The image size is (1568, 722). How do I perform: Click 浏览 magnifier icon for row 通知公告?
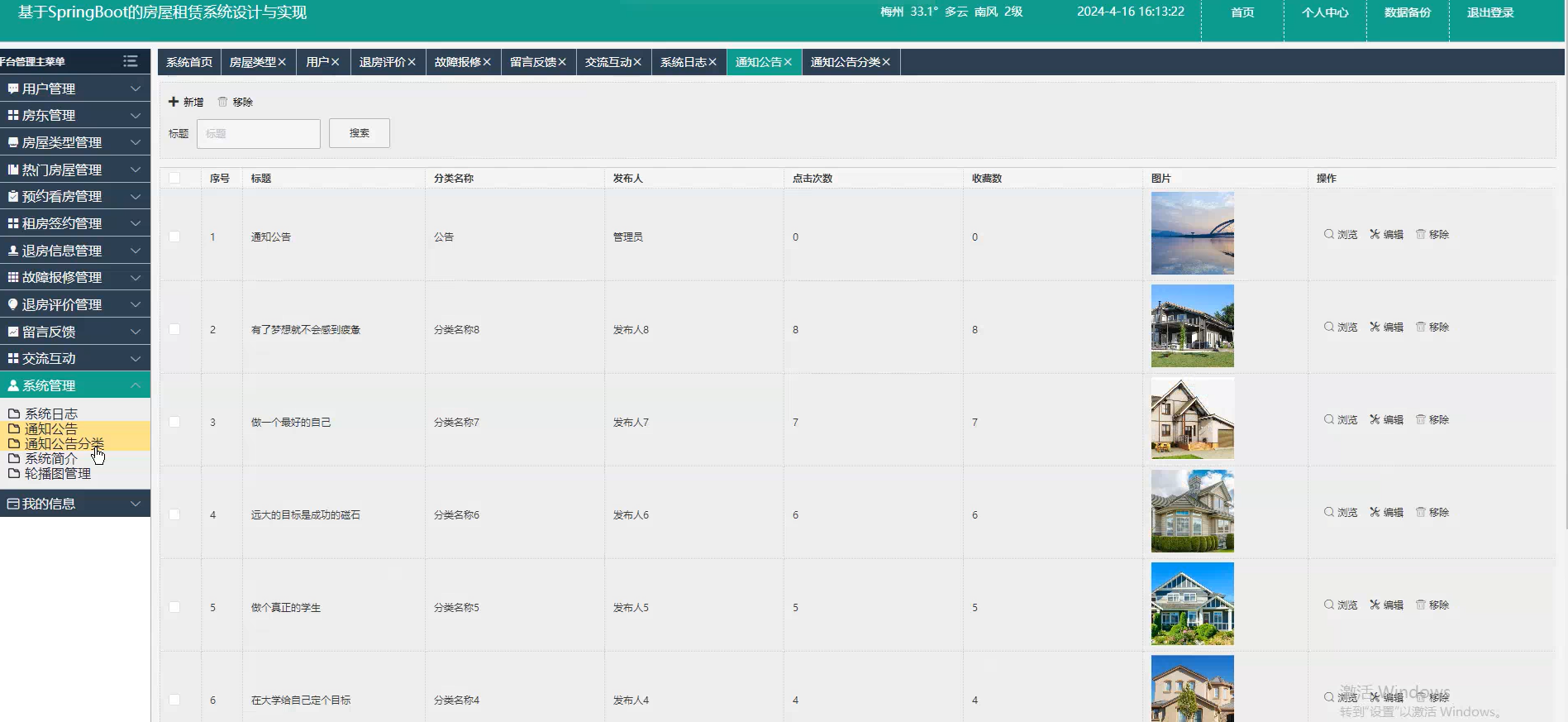(x=1329, y=234)
